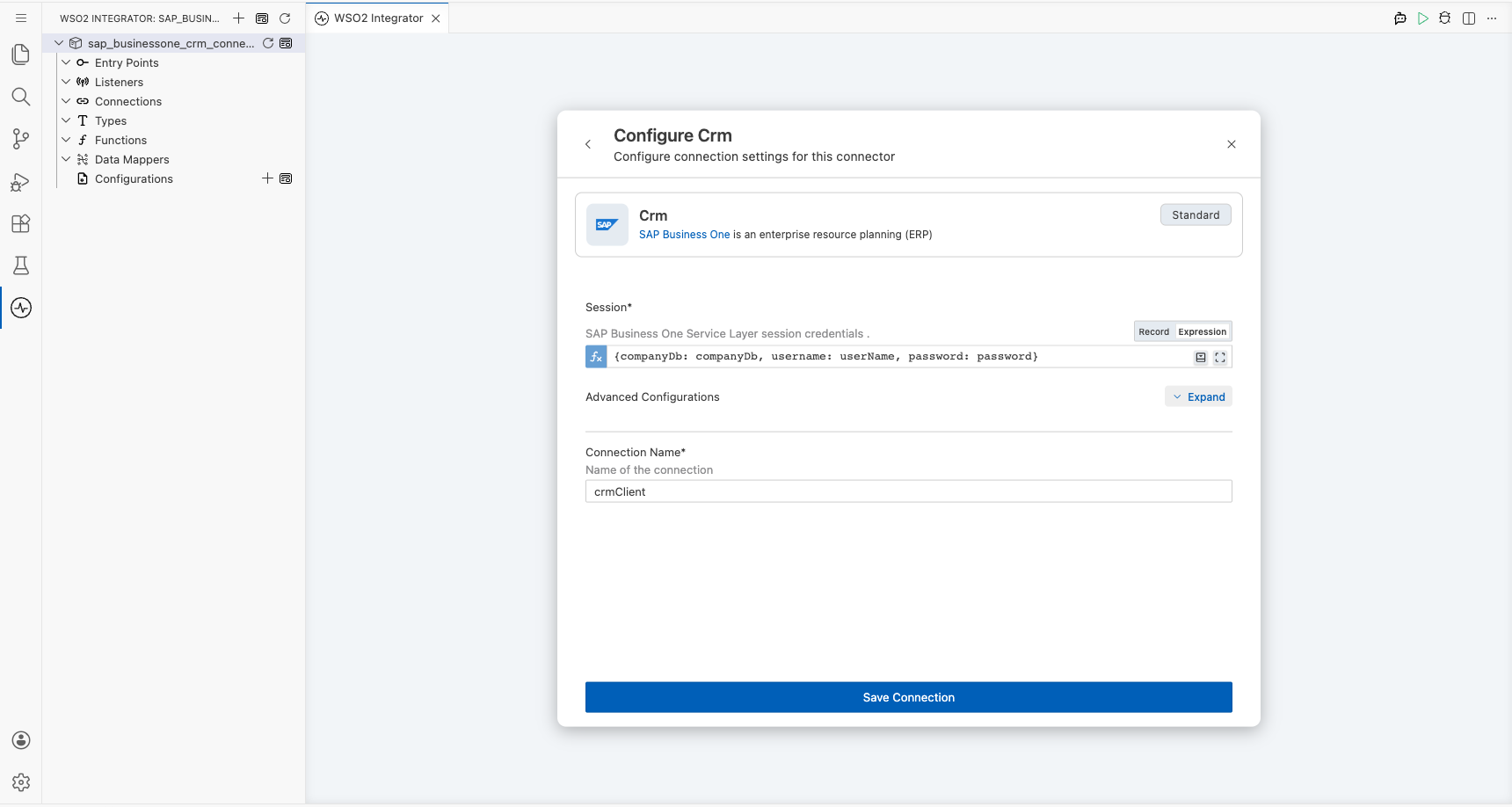This screenshot has width=1512, height=807.
Task: Click the Standard badge
Action: click(x=1196, y=214)
